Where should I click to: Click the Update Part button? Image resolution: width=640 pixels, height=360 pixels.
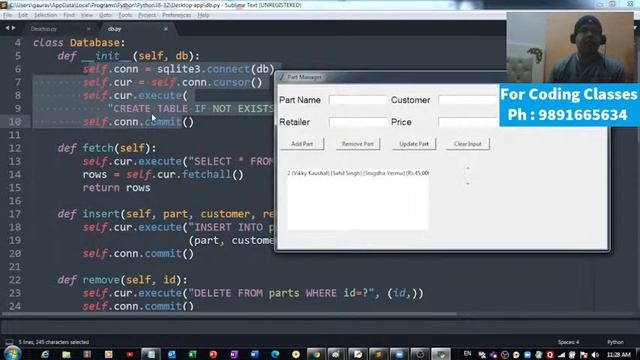(x=414, y=144)
